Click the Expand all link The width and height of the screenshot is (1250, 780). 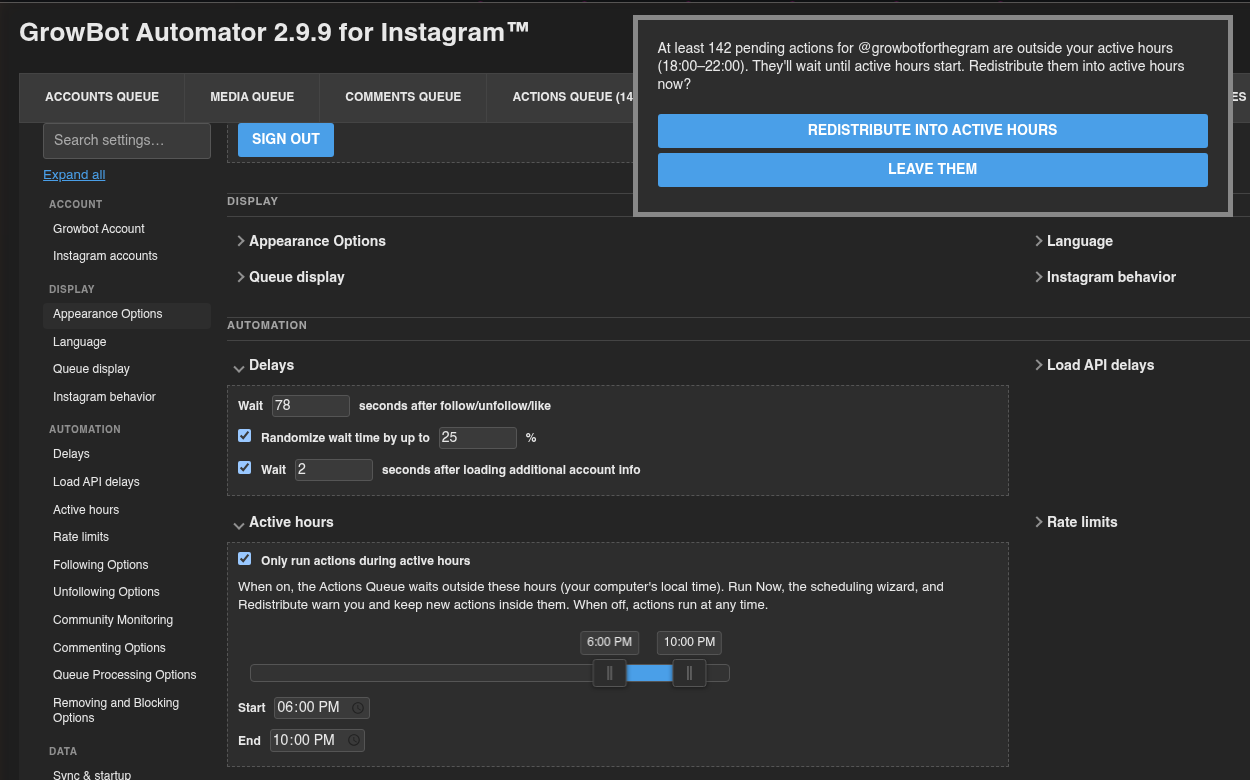[74, 175]
